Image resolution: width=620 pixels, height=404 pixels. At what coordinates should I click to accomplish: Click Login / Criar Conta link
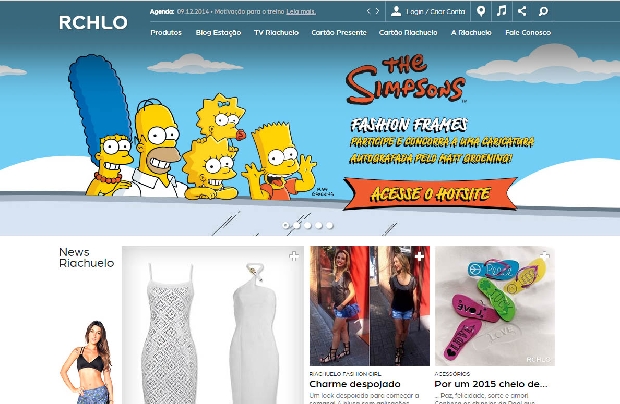436,11
